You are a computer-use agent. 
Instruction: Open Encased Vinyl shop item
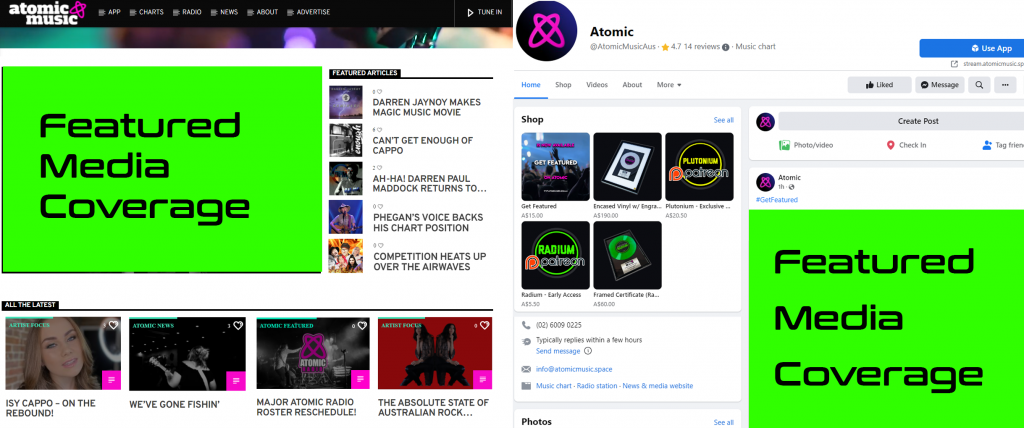[x=628, y=167]
